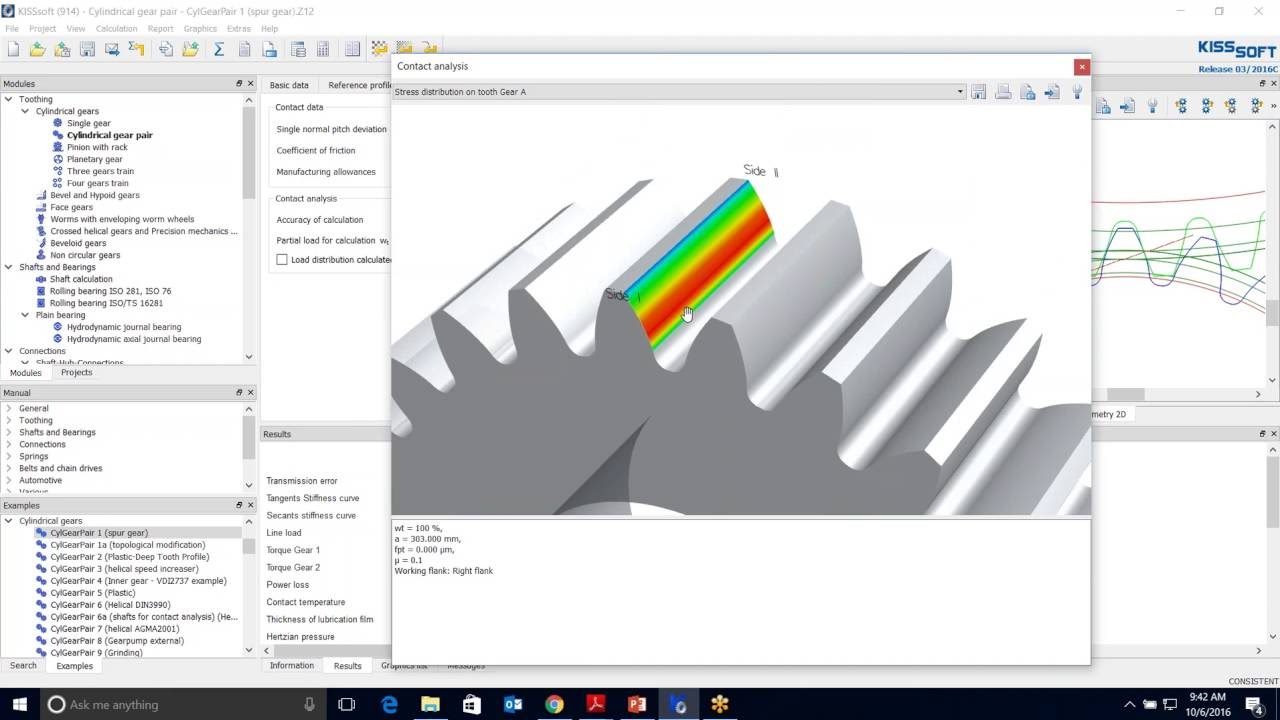Viewport: 1280px width, 720px height.
Task: Select Bevel and Hypoid gears module
Action: (x=95, y=195)
